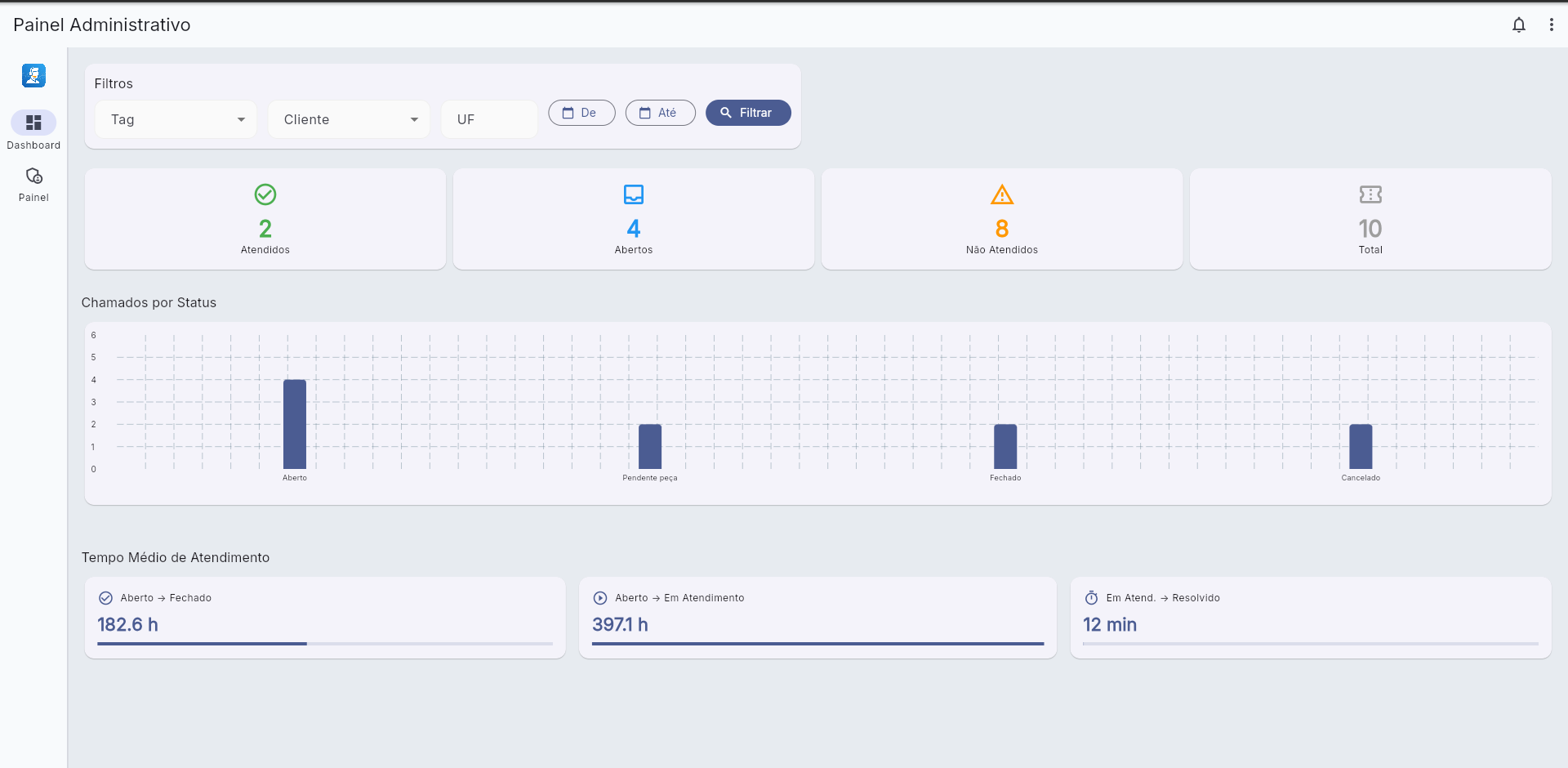Click the Aberto bar in the chart

[x=295, y=424]
